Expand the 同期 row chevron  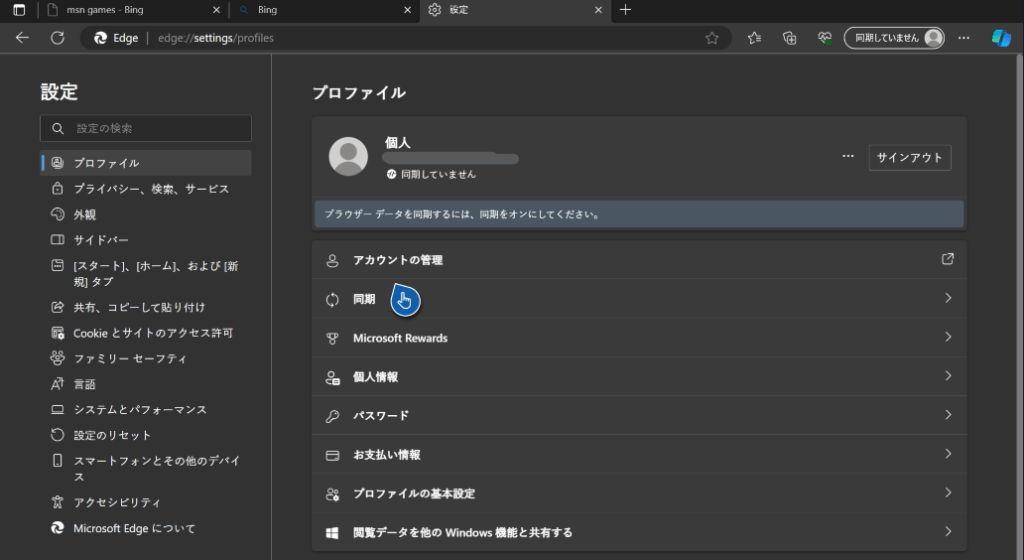pos(948,298)
